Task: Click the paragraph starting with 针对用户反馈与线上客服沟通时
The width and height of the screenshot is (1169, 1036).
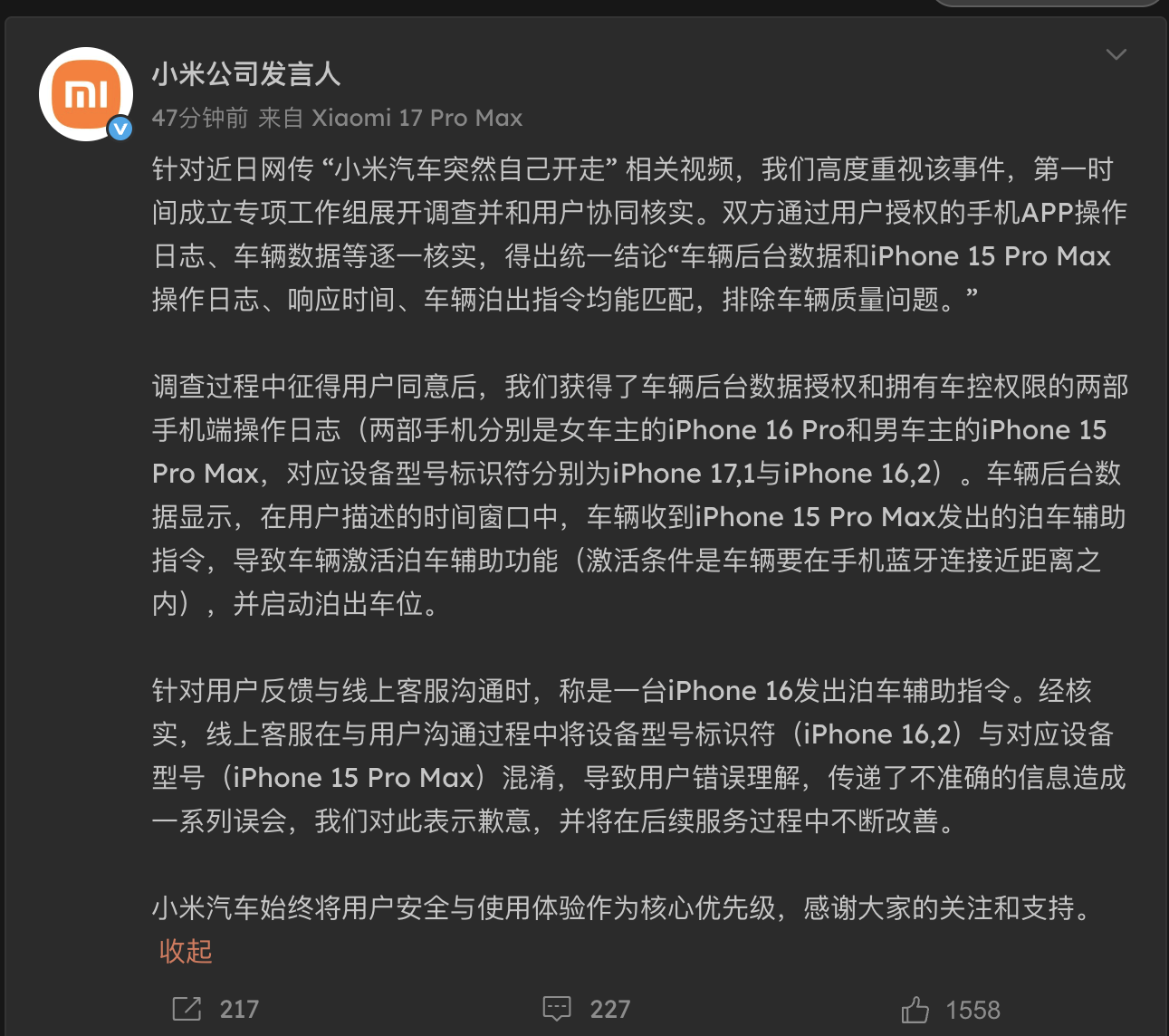Action: [x=640, y=756]
